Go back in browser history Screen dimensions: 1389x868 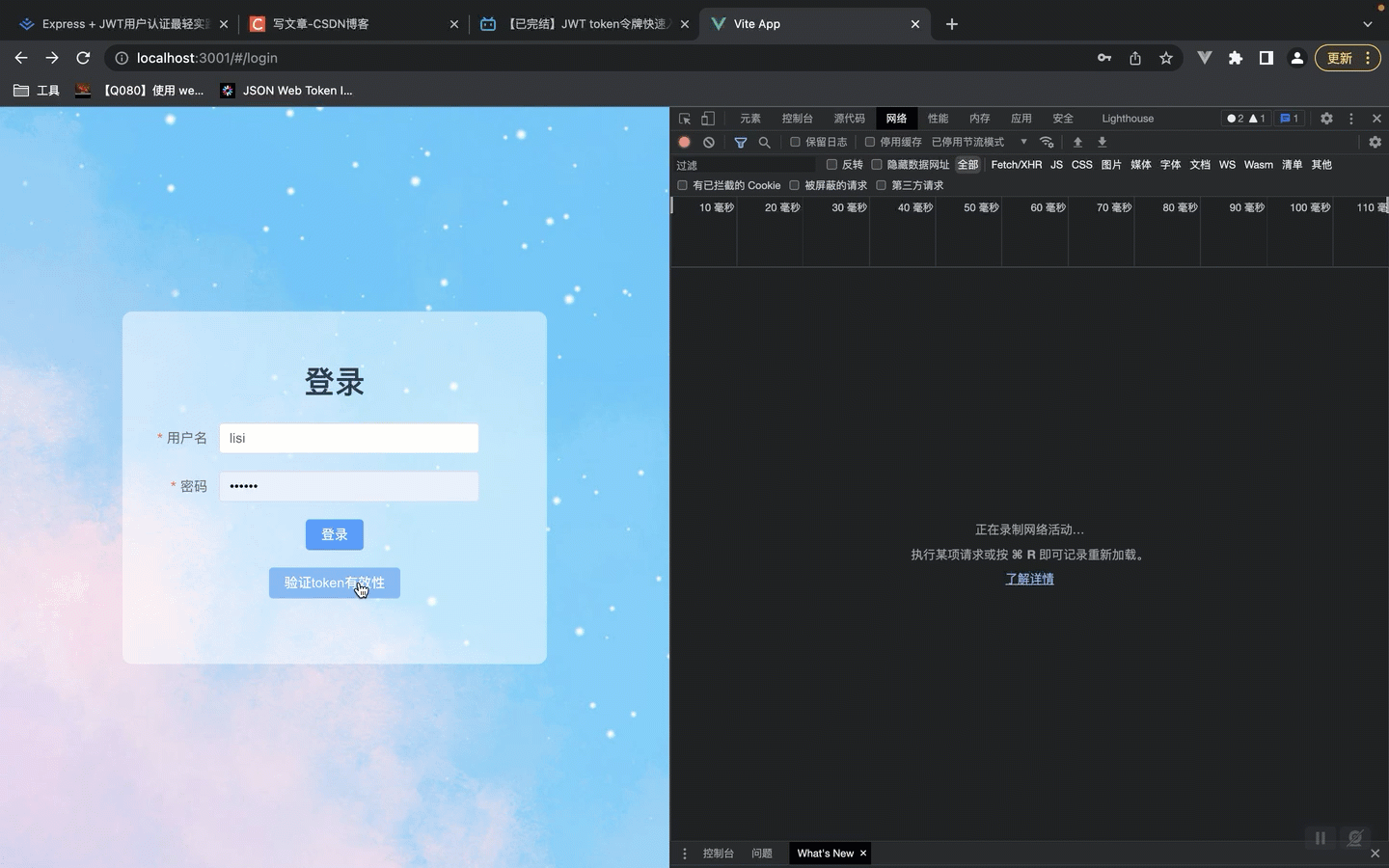tap(21, 58)
